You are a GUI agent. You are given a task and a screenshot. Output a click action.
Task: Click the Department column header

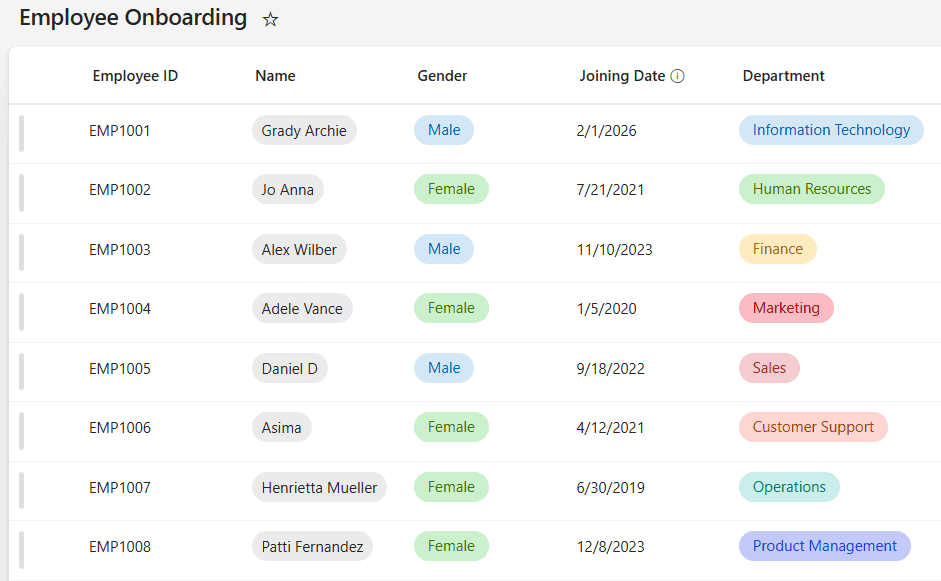pos(783,76)
